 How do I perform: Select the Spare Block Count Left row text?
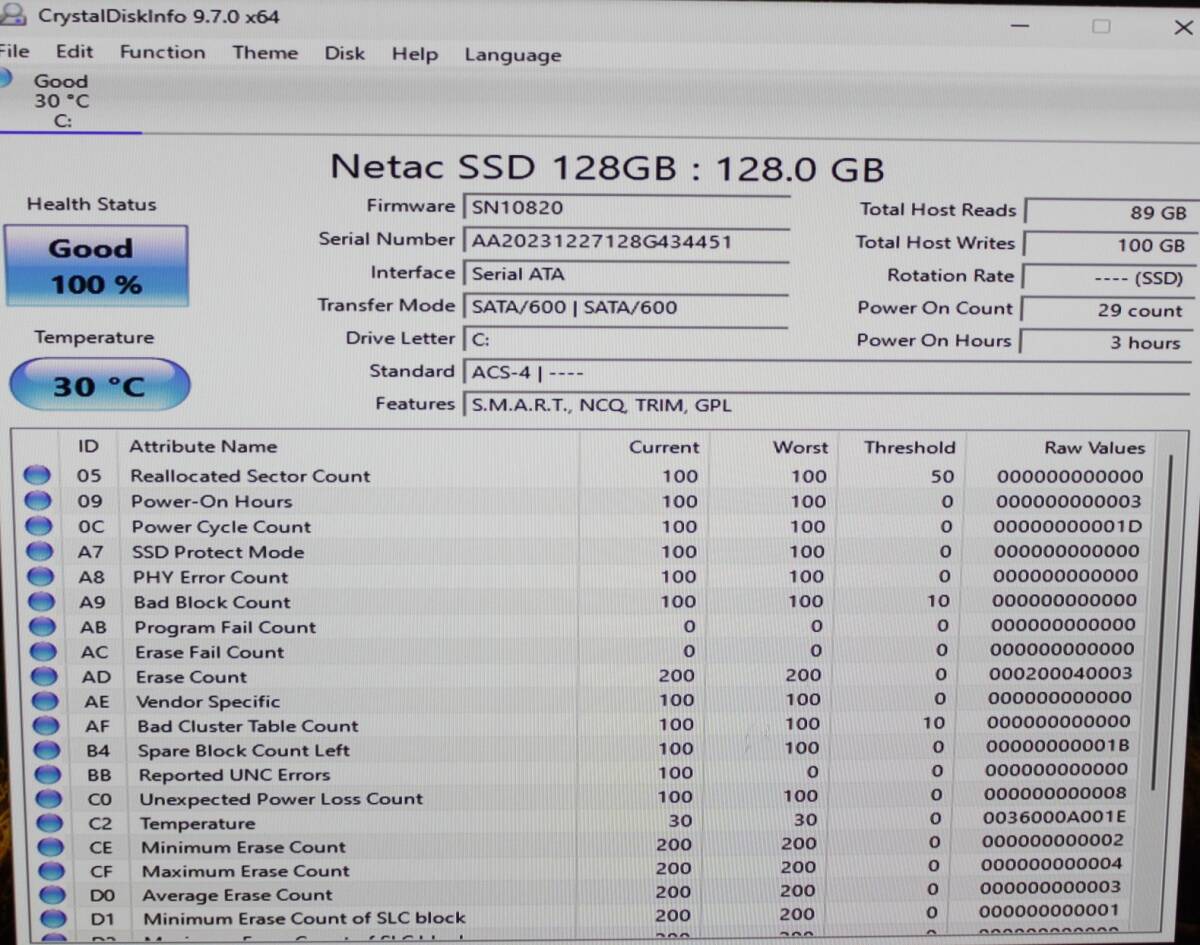244,750
